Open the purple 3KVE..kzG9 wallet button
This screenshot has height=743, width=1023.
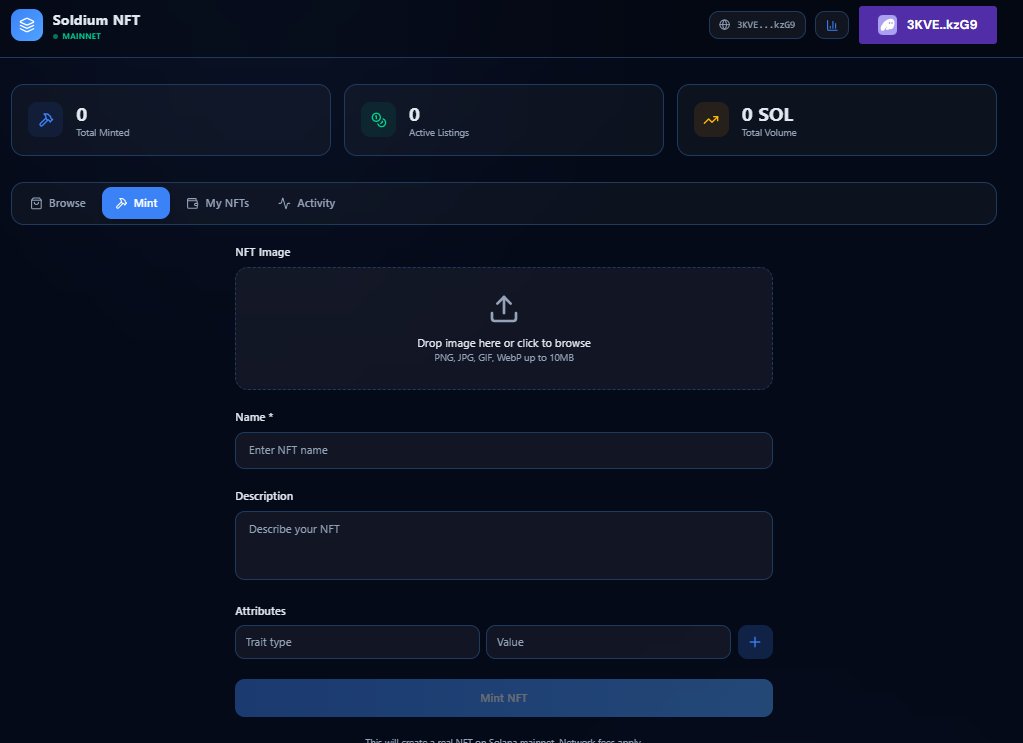point(928,25)
